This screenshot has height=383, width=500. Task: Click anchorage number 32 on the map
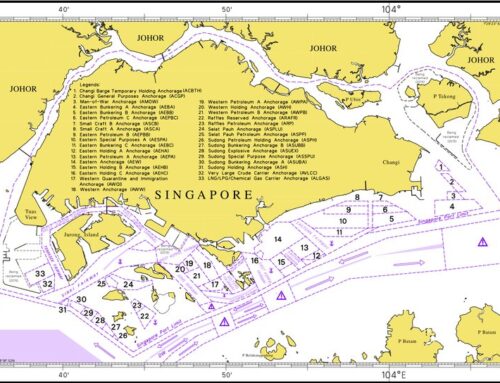pos(48,284)
